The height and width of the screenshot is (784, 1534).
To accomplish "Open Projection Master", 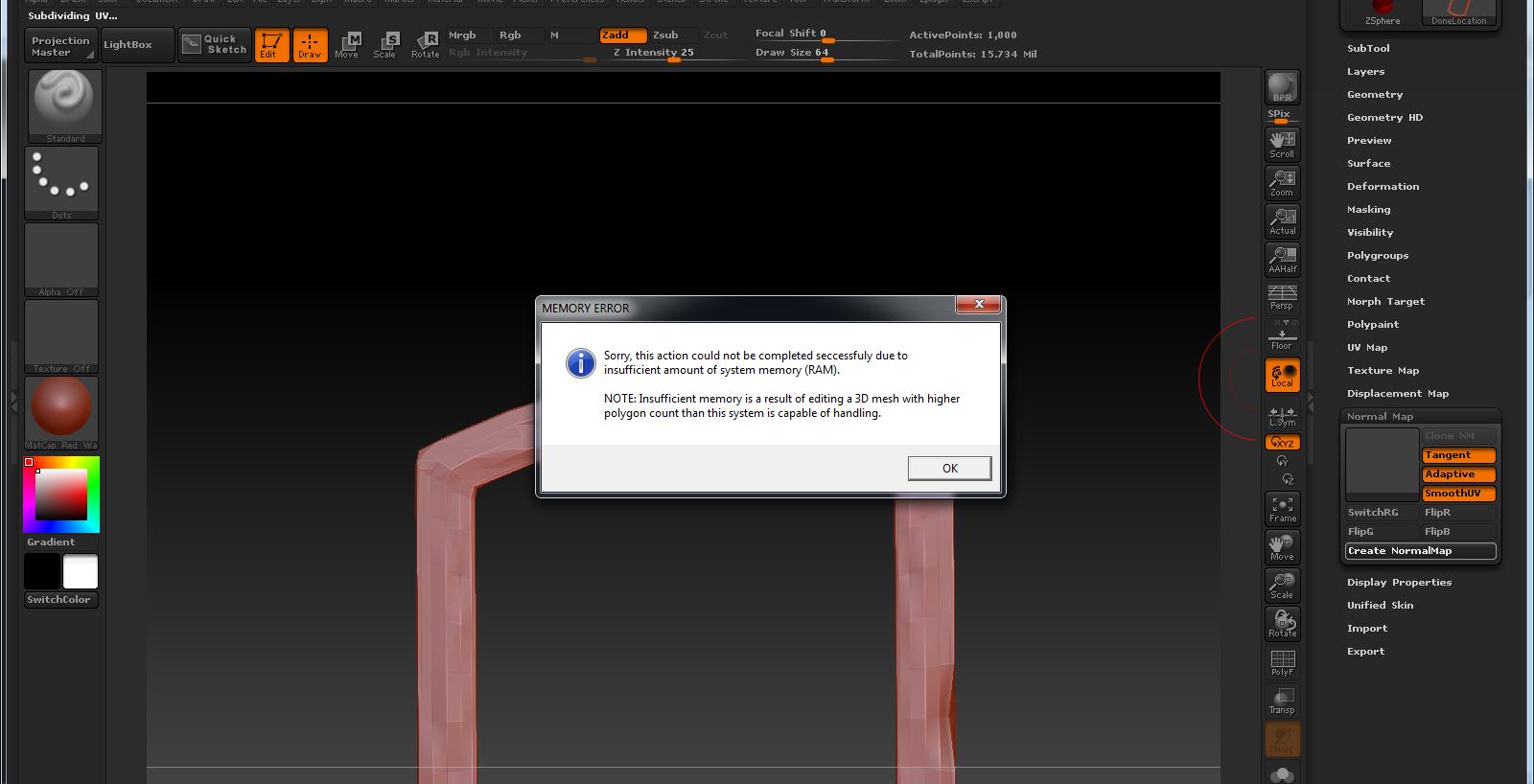I will pyautogui.click(x=60, y=46).
